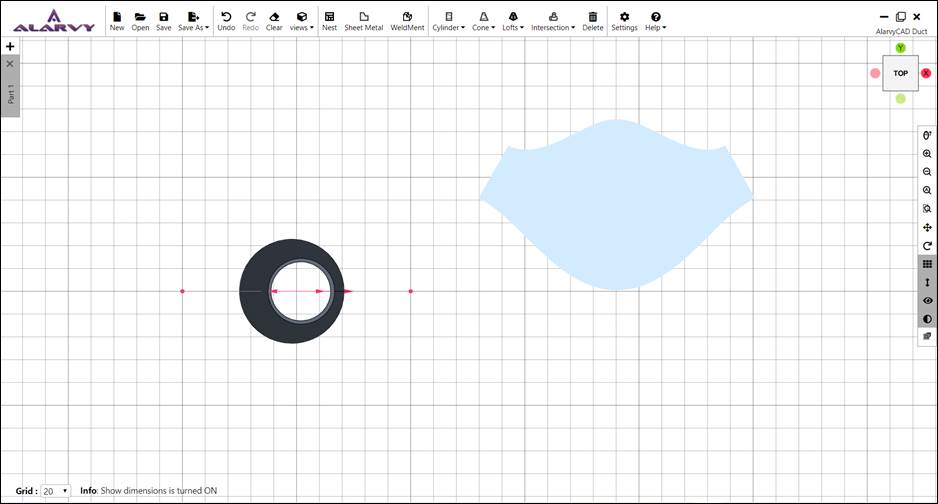Save the drawing with Save icon

click(163, 21)
